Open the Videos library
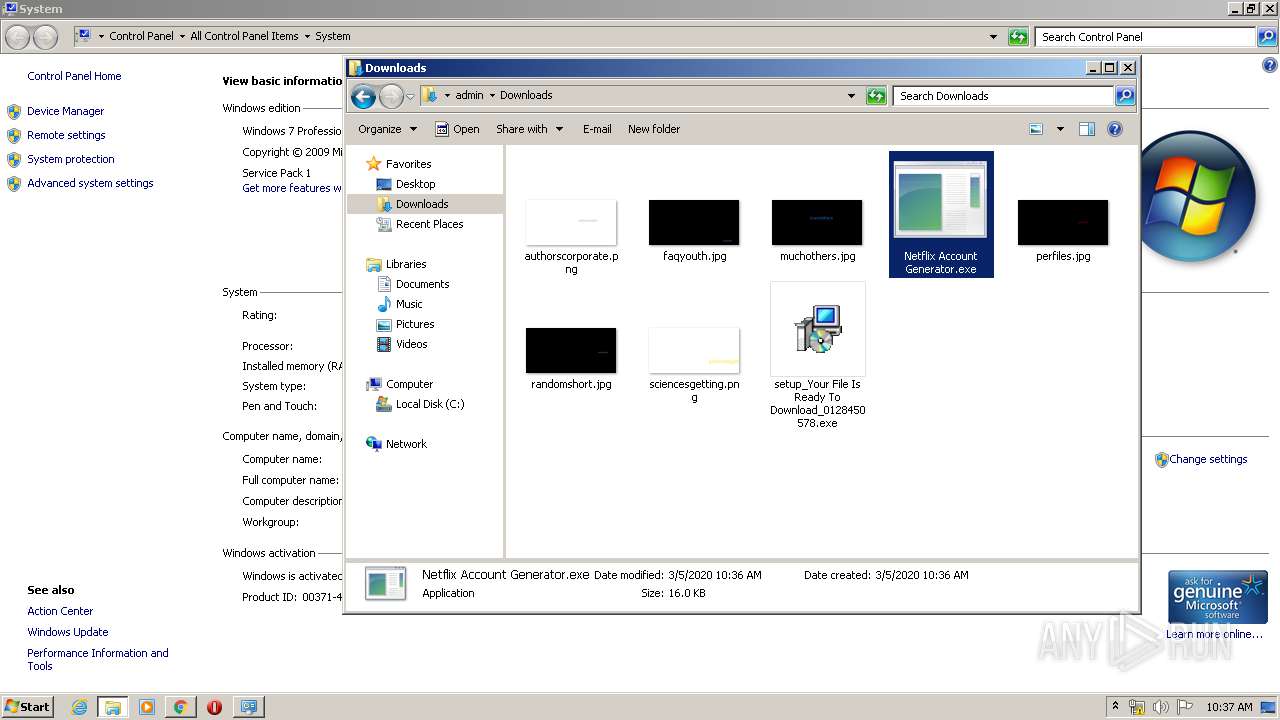The image size is (1280, 720). click(402, 344)
